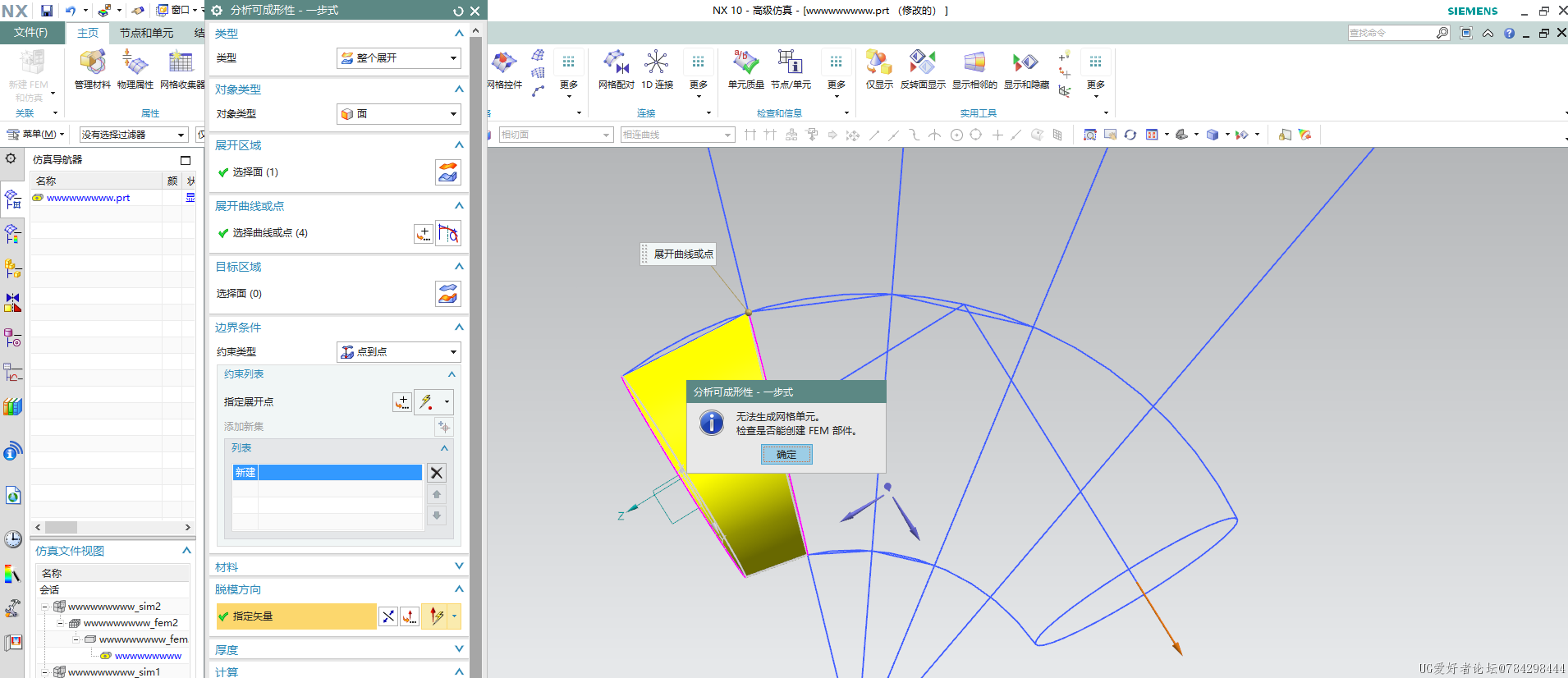This screenshot has height=678, width=1568.
Task: Click the navigator settings gear icon
Action: (11, 158)
